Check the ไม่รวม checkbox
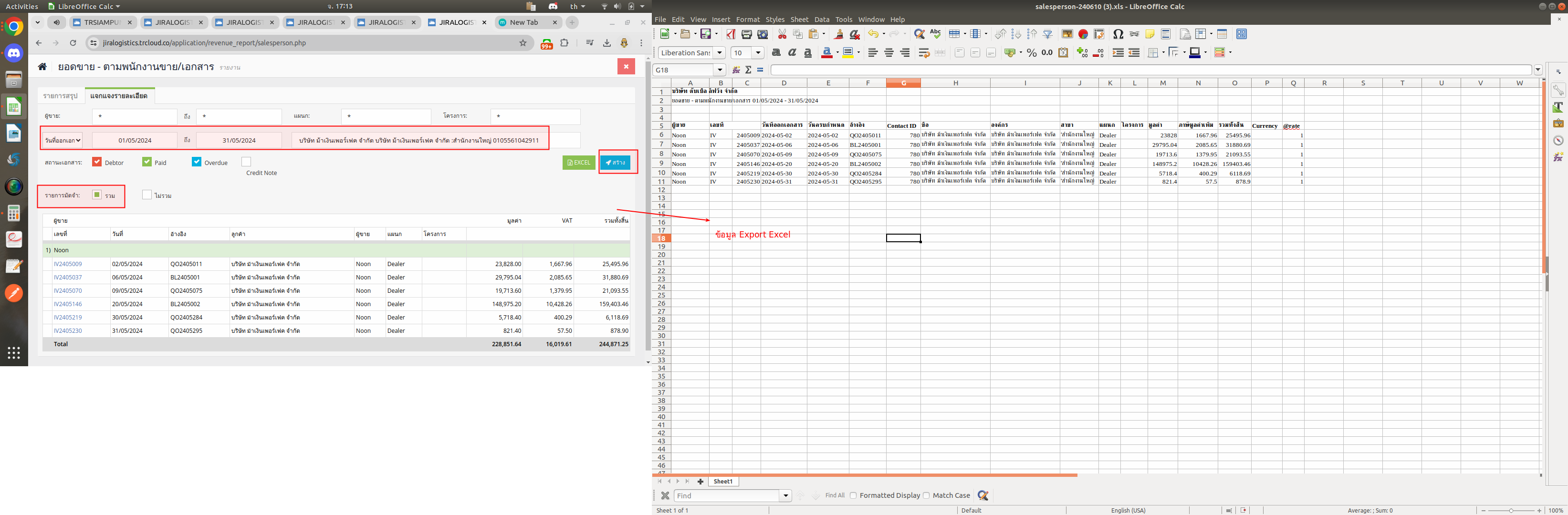Viewport: 1568px width, 515px height. coord(146,195)
